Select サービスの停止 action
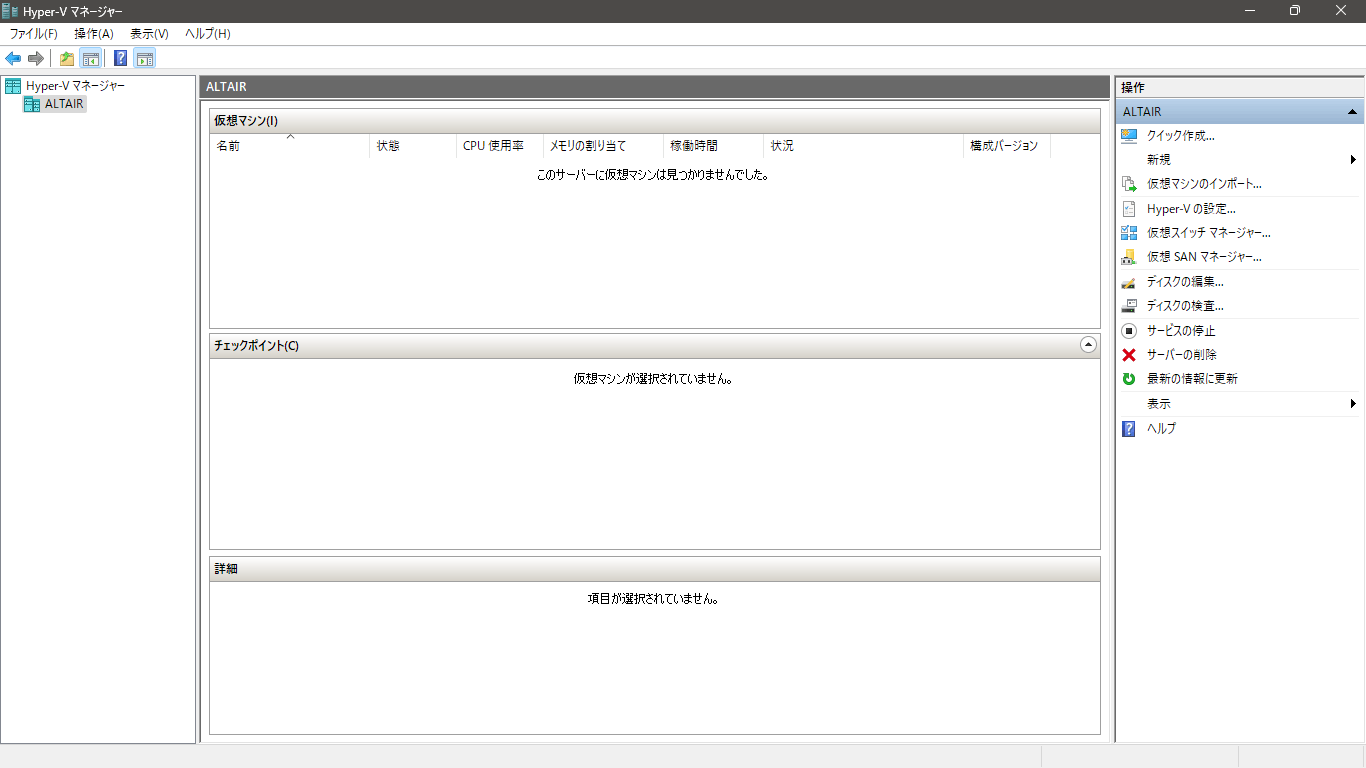This screenshot has height=768, width=1366. click(x=1181, y=331)
